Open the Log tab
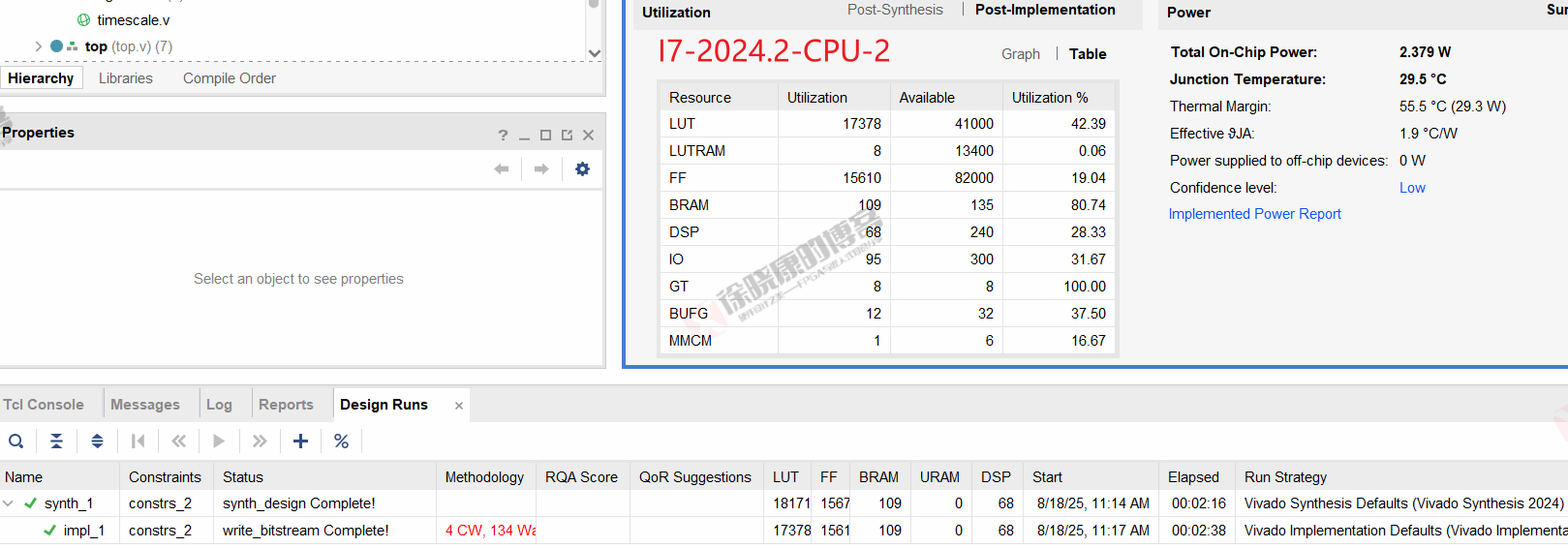The image size is (1568, 548). click(219, 405)
